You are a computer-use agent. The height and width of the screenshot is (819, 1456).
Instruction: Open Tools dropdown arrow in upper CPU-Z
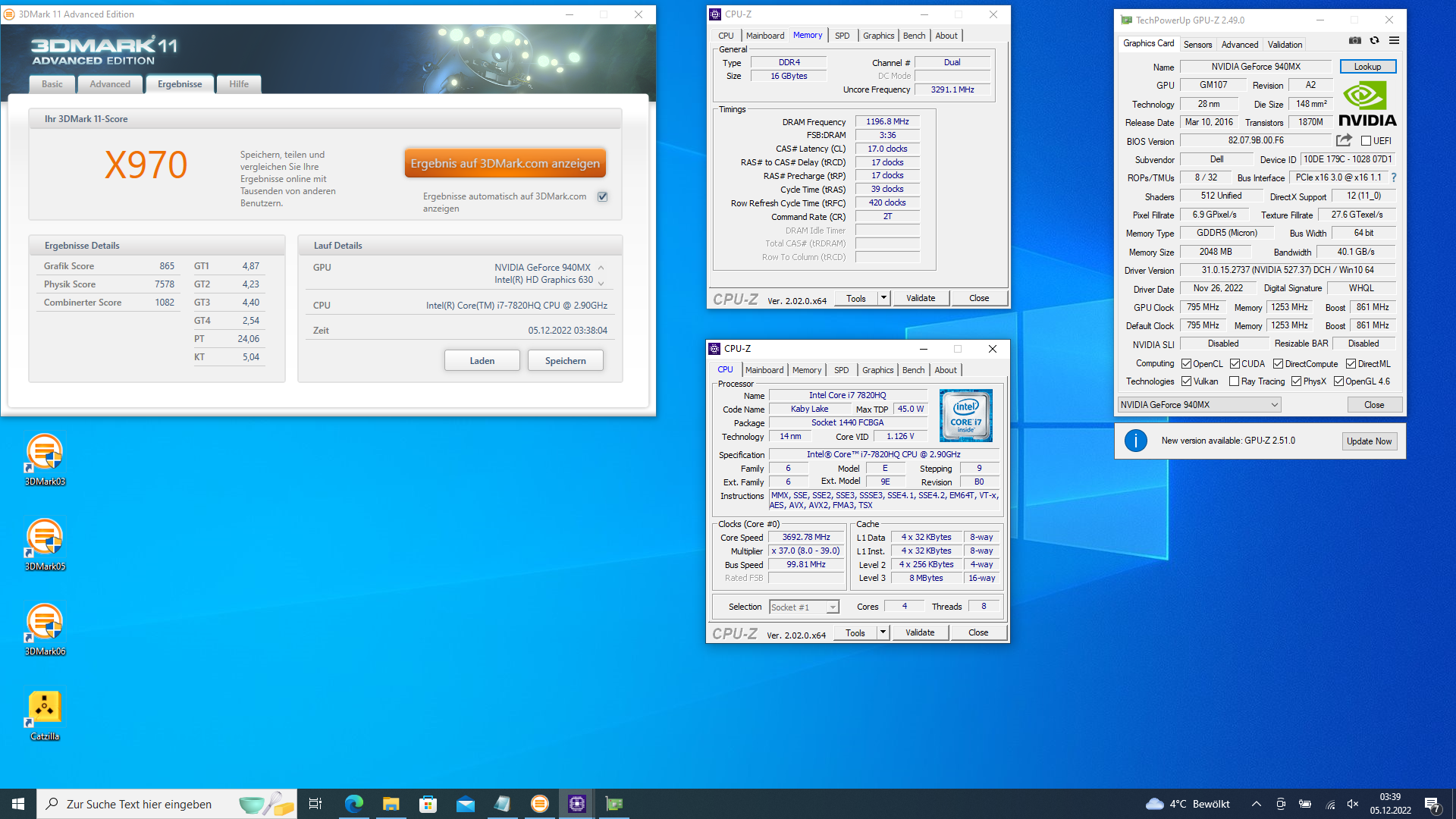point(883,298)
